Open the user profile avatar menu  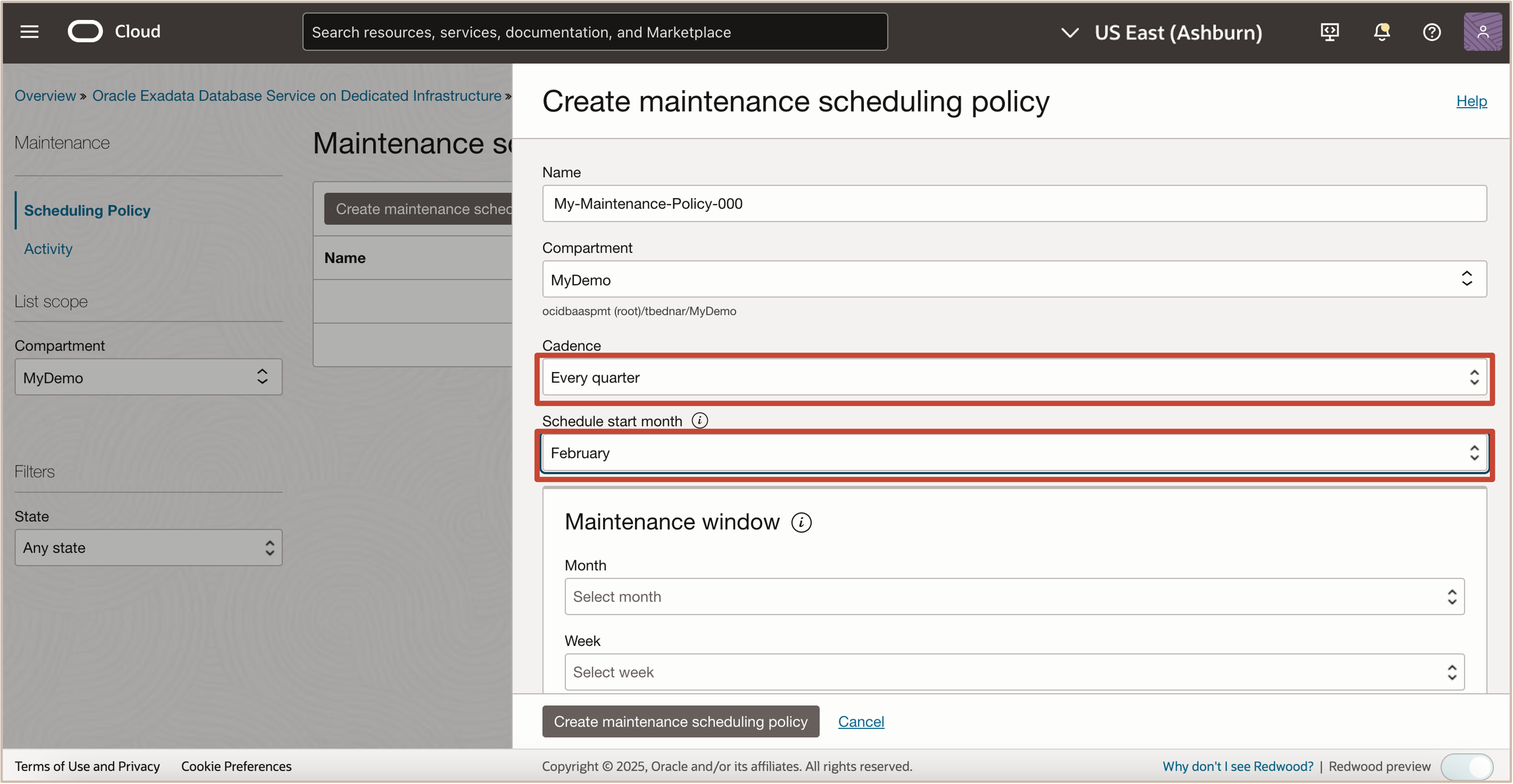pyautogui.click(x=1482, y=31)
